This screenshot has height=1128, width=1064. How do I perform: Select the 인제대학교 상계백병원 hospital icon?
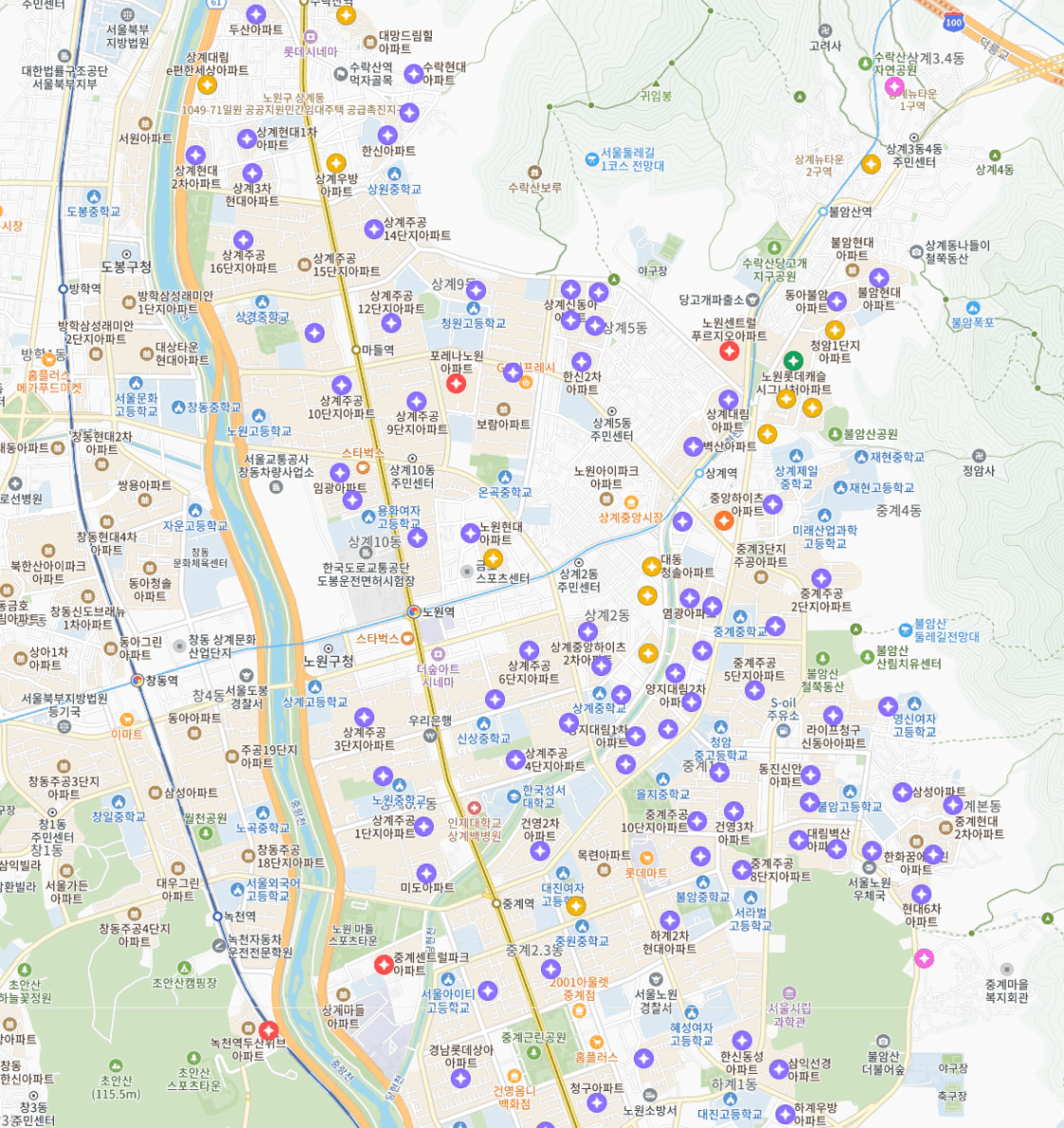tap(474, 808)
